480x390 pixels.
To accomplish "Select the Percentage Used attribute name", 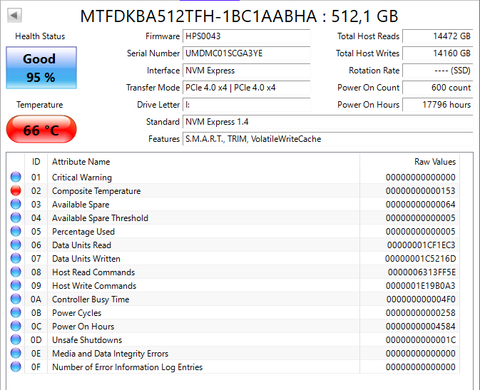I will 83,232.
